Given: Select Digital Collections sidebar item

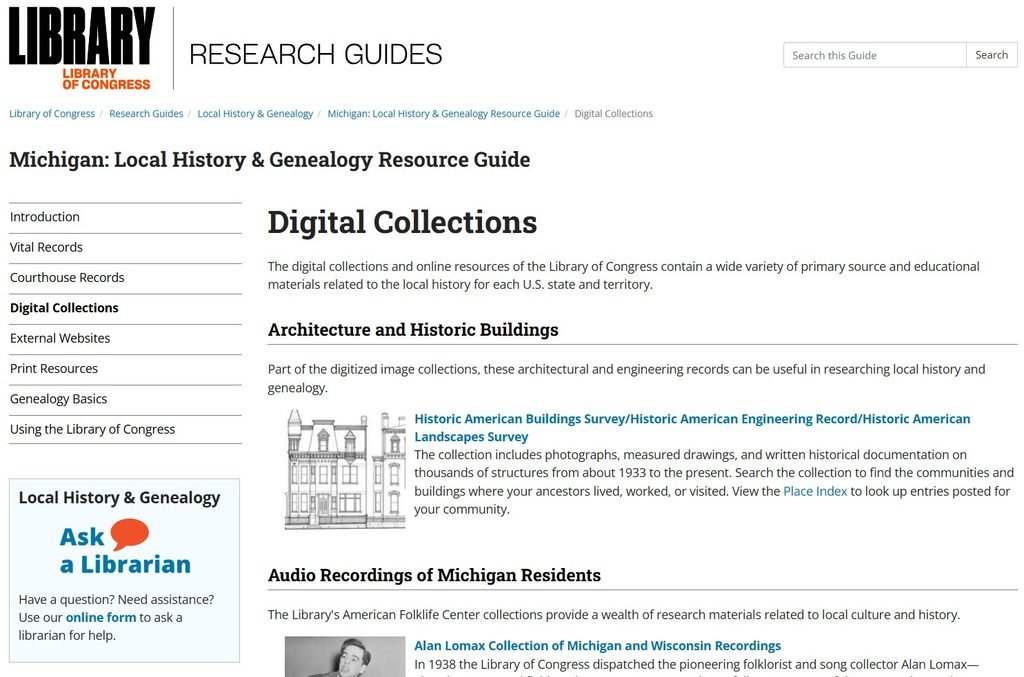Looking at the screenshot, I should point(125,308).
